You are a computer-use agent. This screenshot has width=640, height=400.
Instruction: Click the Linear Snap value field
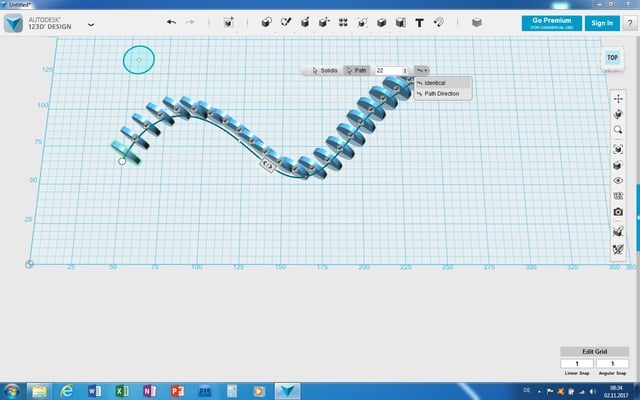577,363
